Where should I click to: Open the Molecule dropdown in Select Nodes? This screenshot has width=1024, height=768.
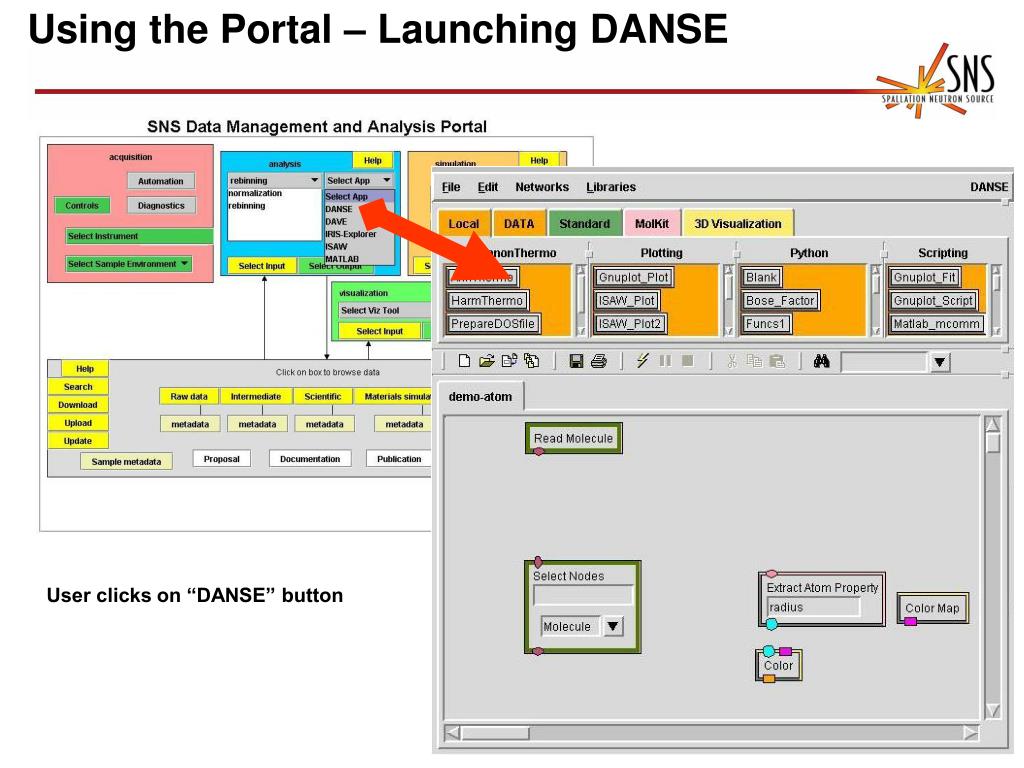pyautogui.click(x=613, y=626)
